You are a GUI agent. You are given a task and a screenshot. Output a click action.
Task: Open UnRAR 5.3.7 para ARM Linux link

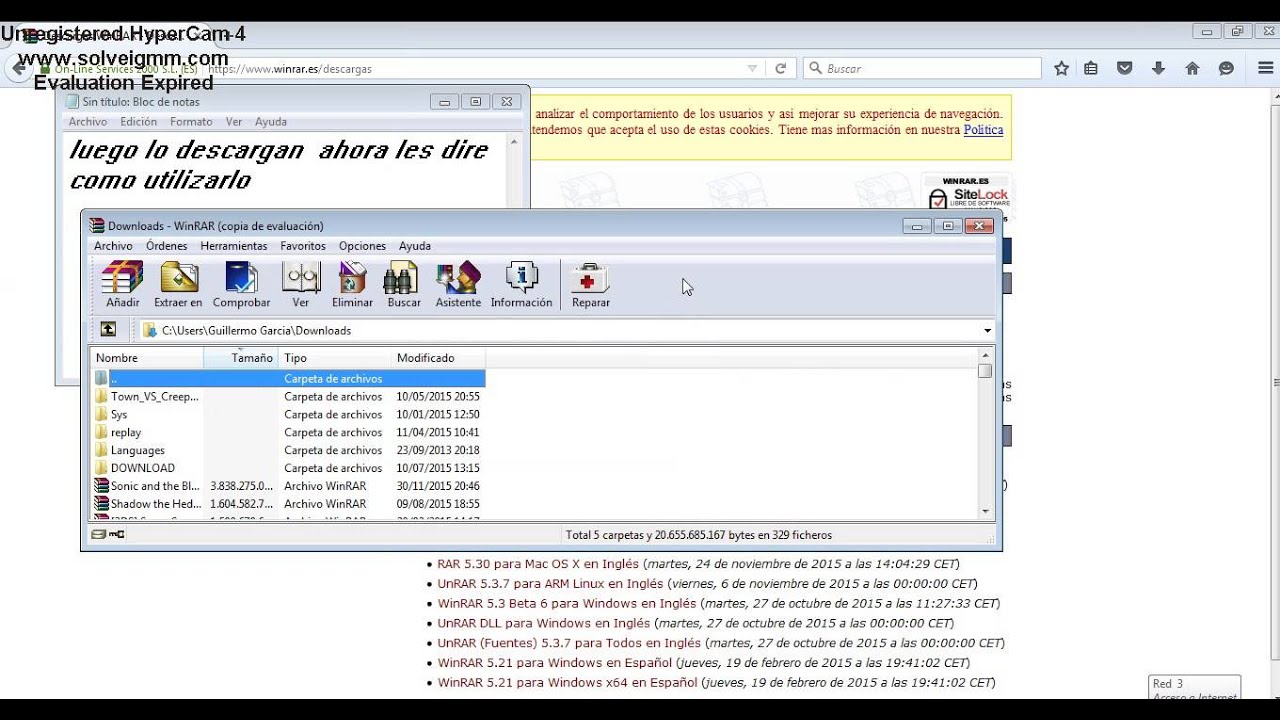[x=550, y=584]
